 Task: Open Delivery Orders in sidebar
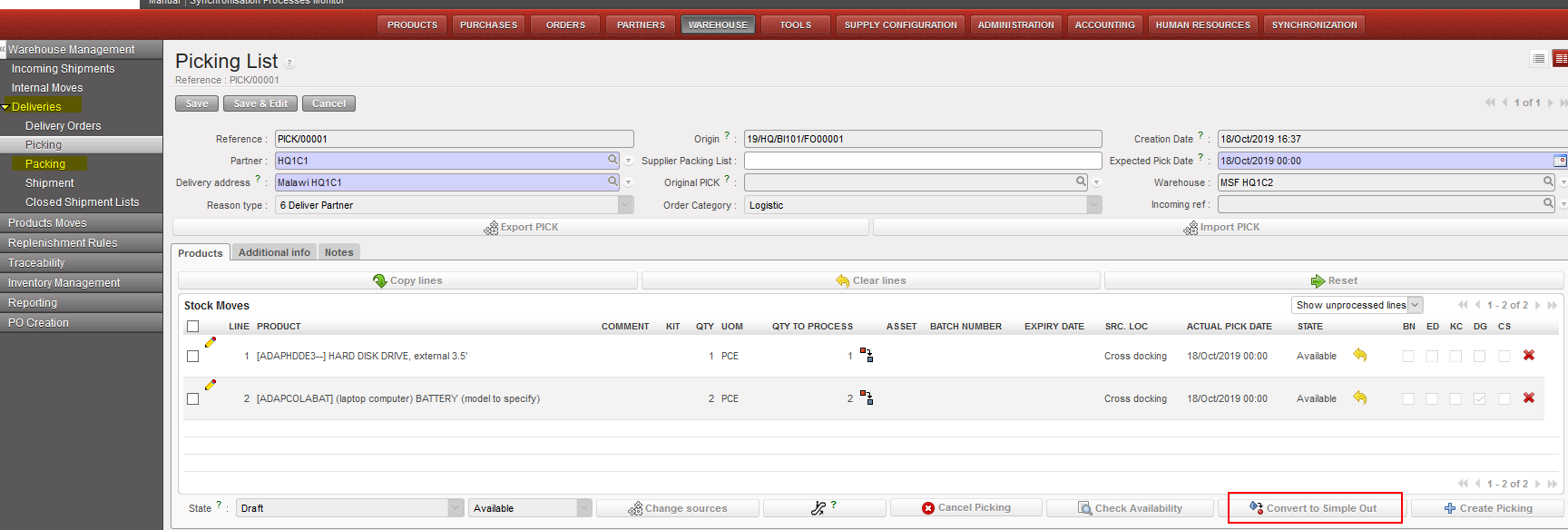click(63, 126)
